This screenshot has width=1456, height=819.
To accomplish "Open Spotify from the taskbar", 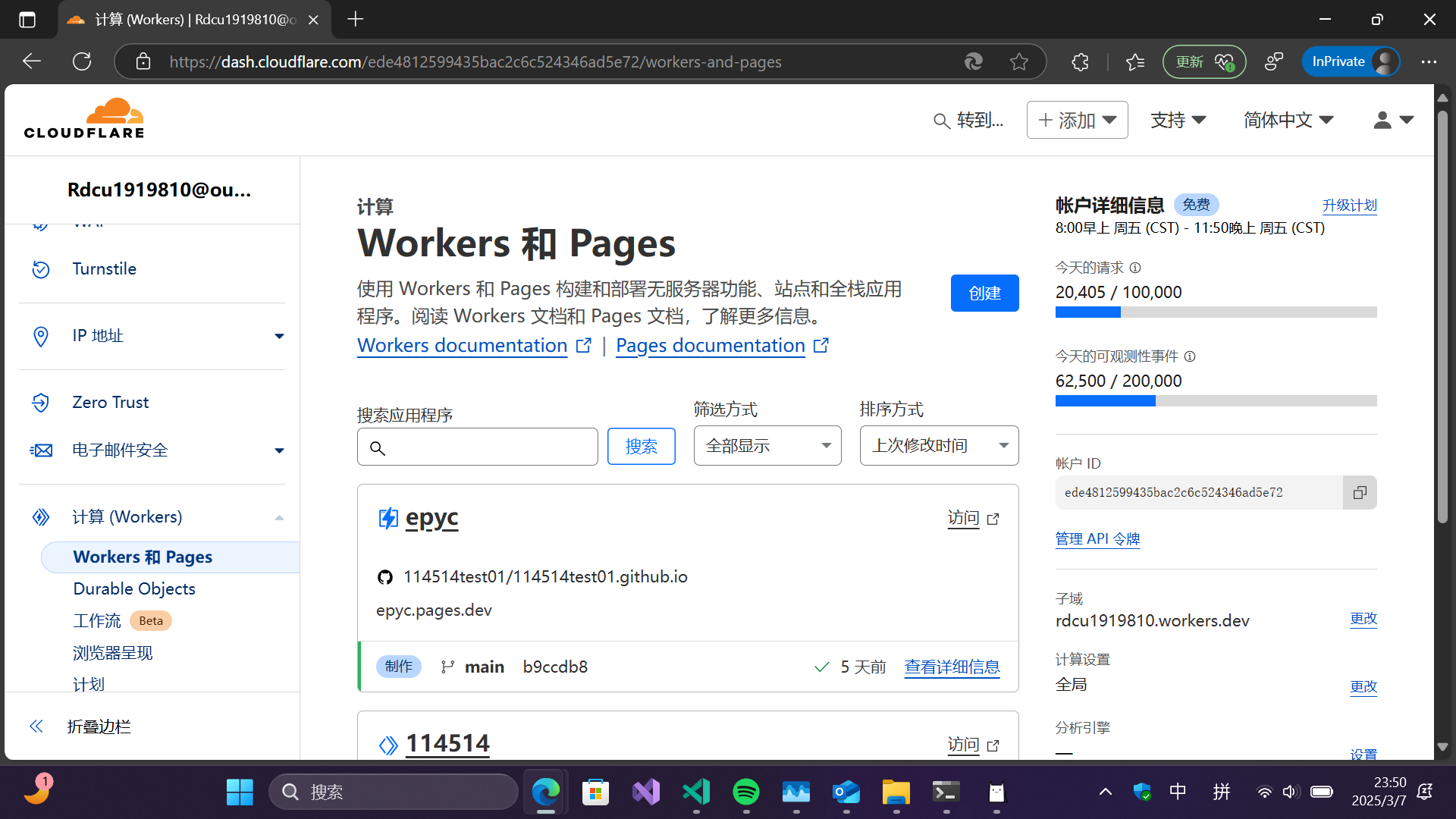I will tap(746, 792).
